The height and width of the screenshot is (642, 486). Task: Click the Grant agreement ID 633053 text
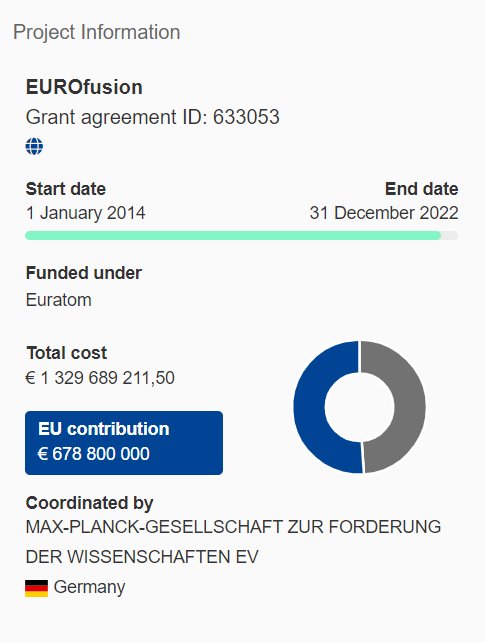[x=153, y=118]
